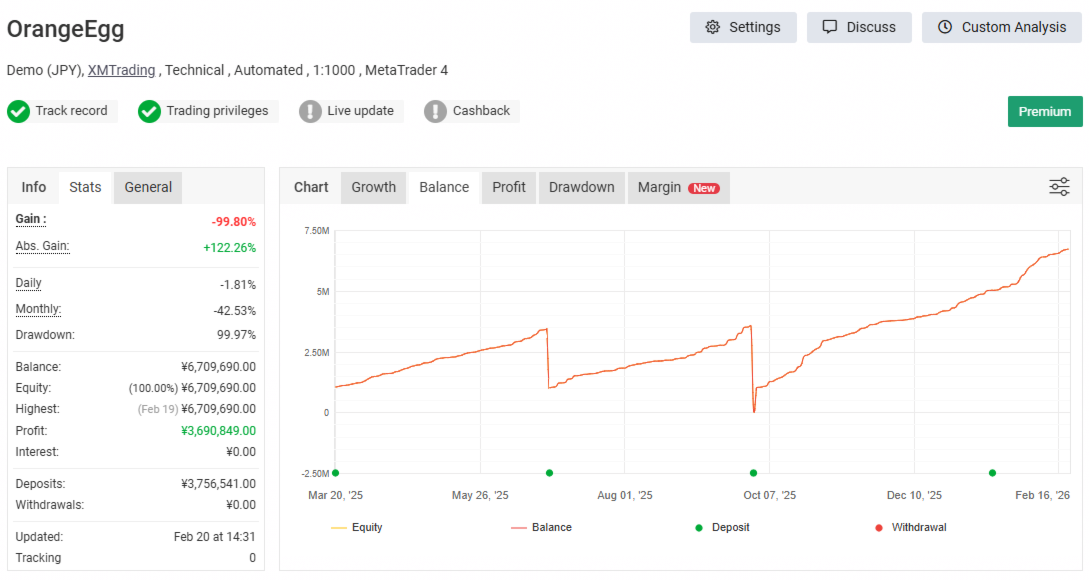The image size is (1089, 580).
Task: Click the Track record green checkmark icon
Action: [x=19, y=111]
